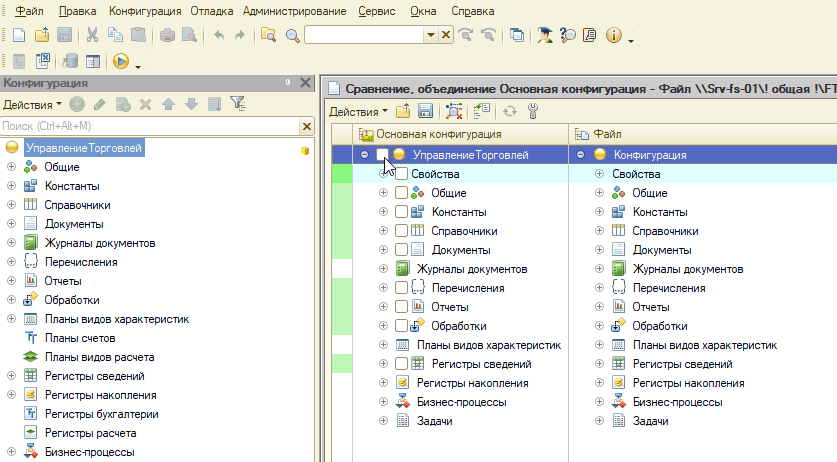Image resolution: width=837 pixels, height=462 pixels.
Task: Check the Отчеты checkbox in main configuration
Action: [401, 307]
